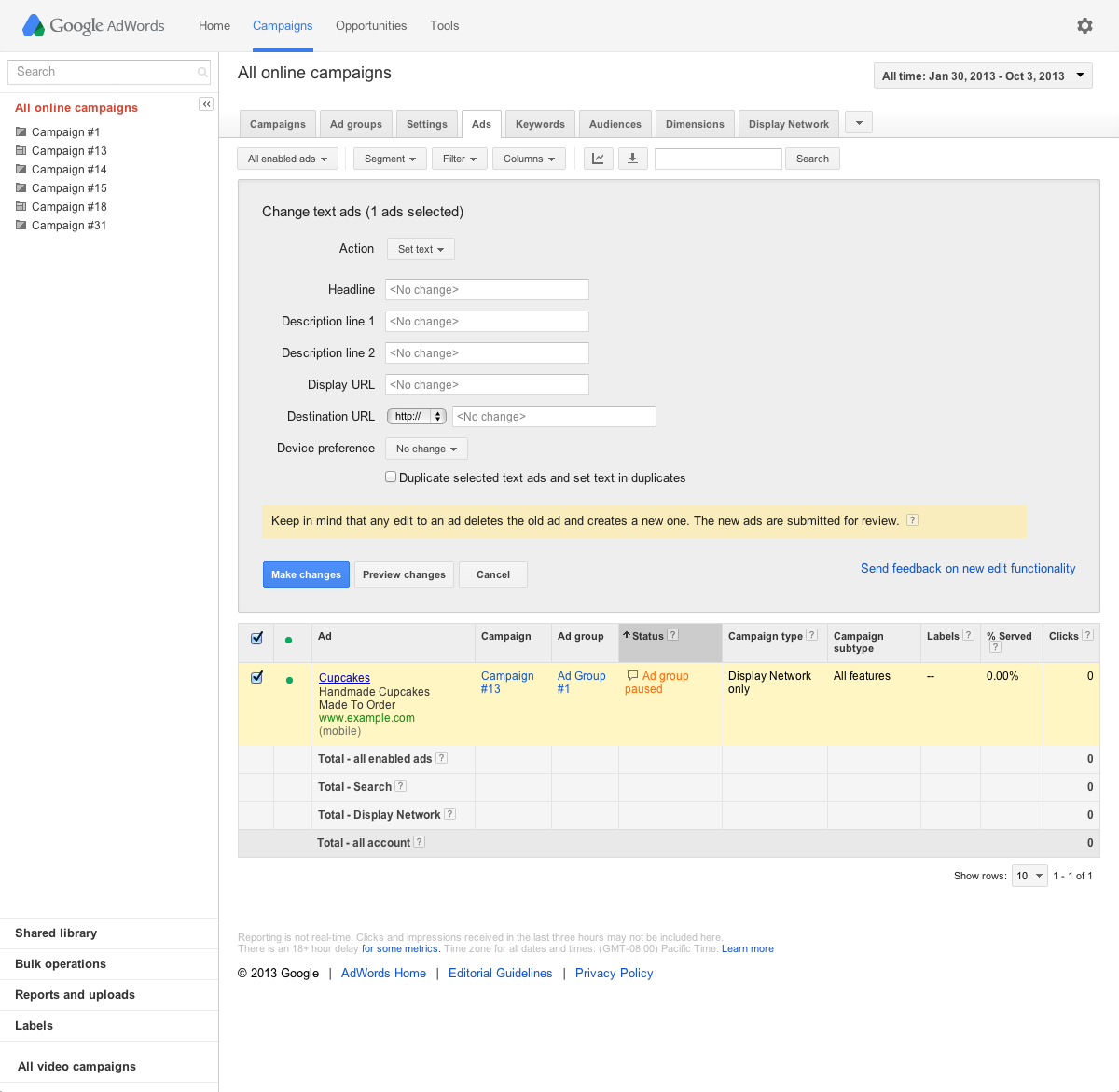The image size is (1119, 1092).
Task: Click help icon beside Total - Search
Action: [401, 786]
